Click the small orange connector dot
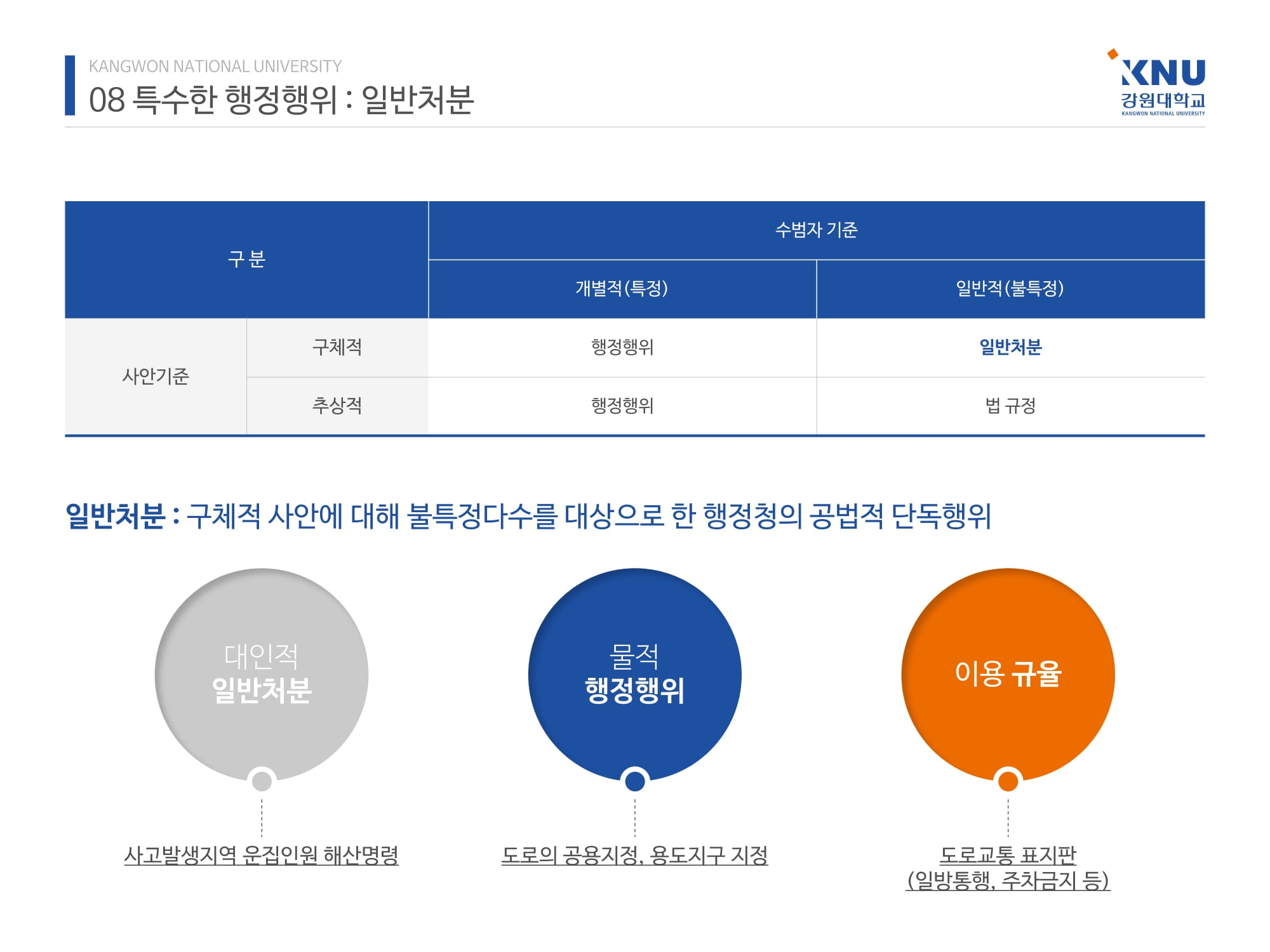The image size is (1270, 952). 1008,781
